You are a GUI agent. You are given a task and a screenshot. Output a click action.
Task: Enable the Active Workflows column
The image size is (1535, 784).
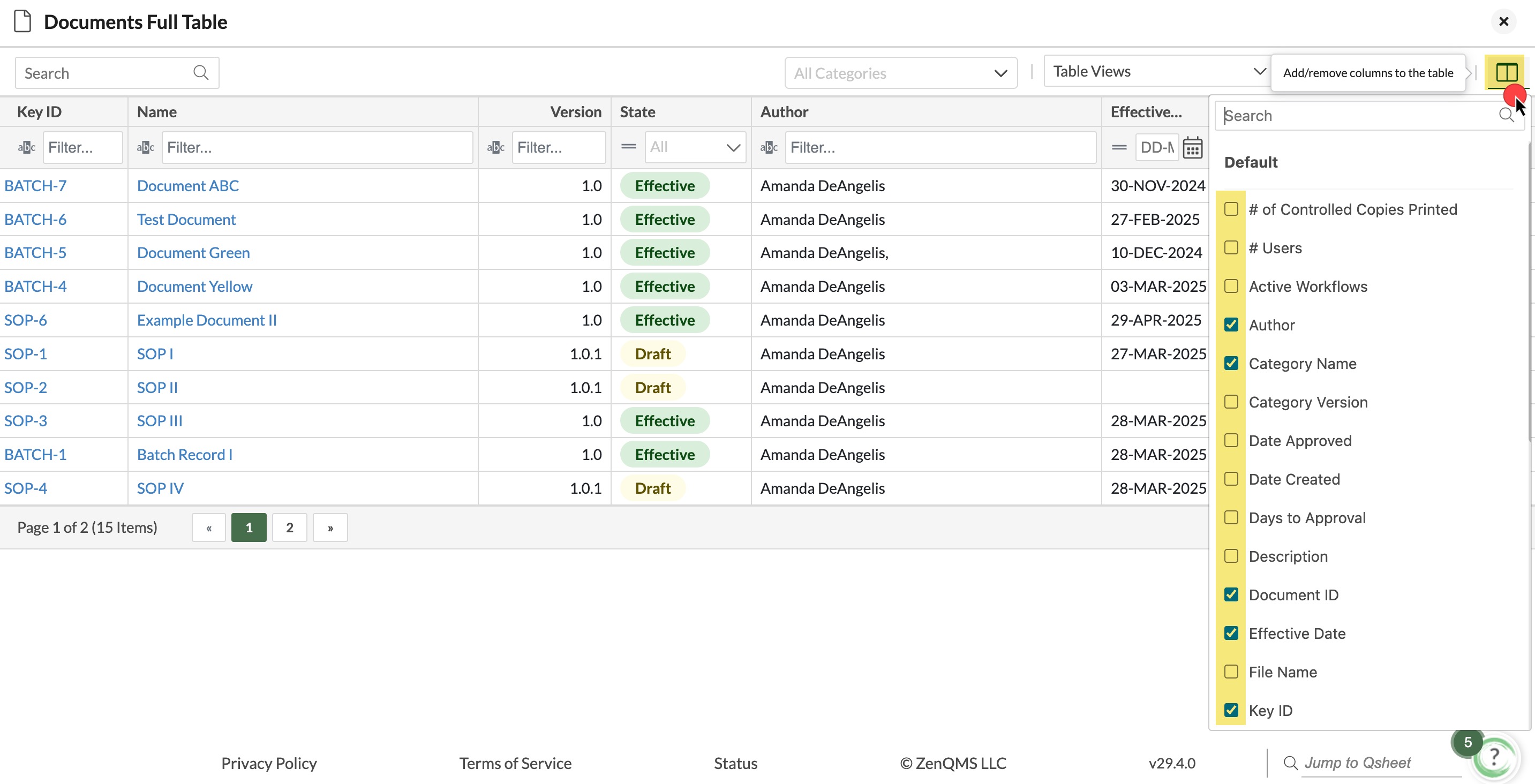click(x=1230, y=286)
